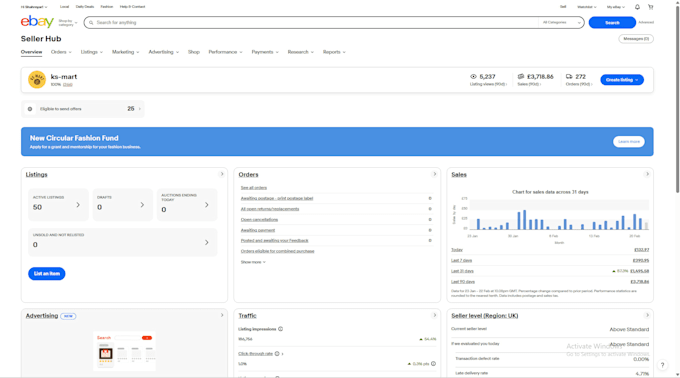
Task: Click the Click-through rate link
Action: point(255,354)
